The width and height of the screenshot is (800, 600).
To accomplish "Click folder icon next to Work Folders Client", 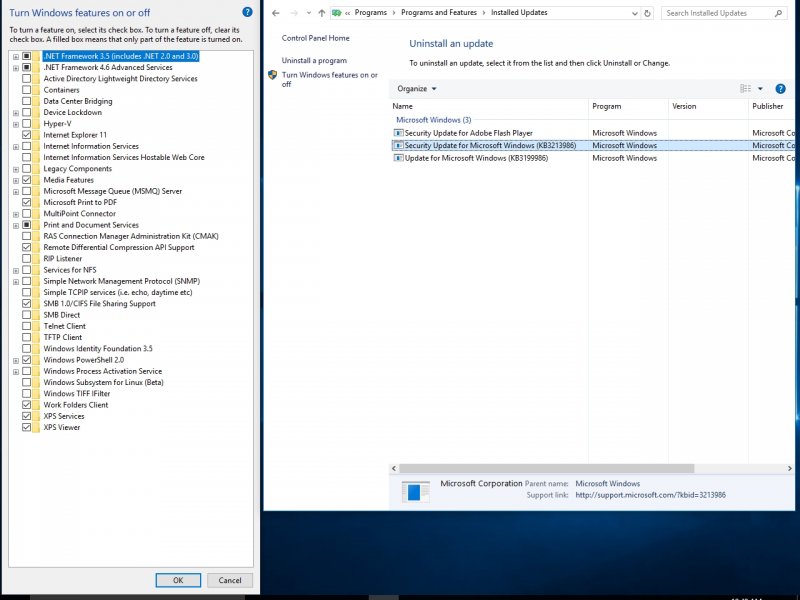I will click(x=36, y=405).
